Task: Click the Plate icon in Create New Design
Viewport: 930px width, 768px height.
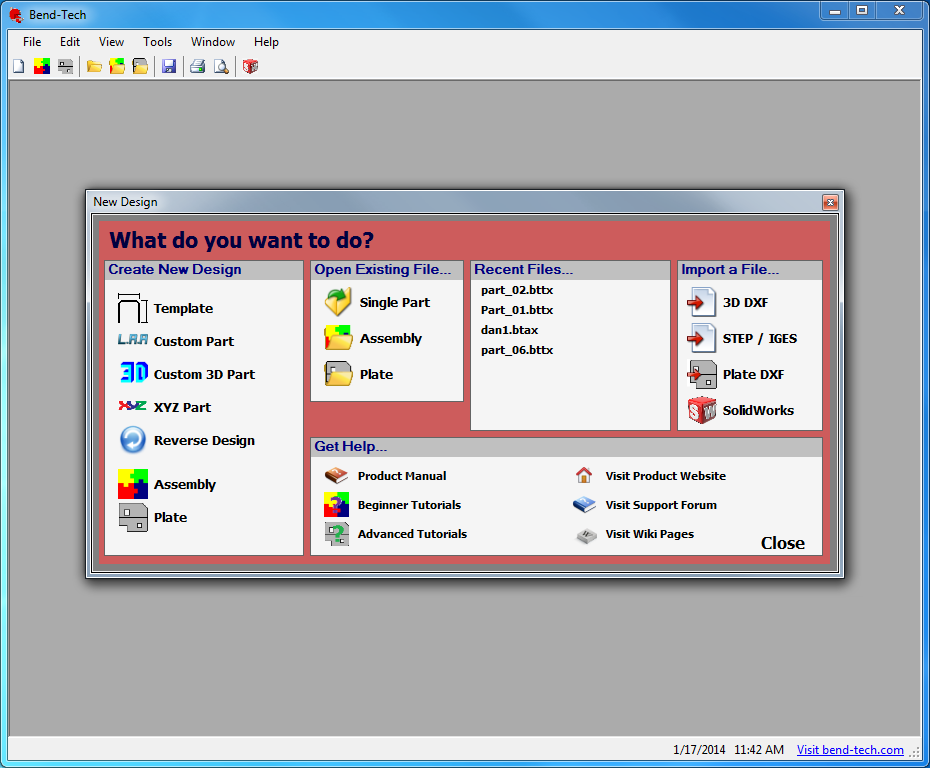Action: click(133, 518)
